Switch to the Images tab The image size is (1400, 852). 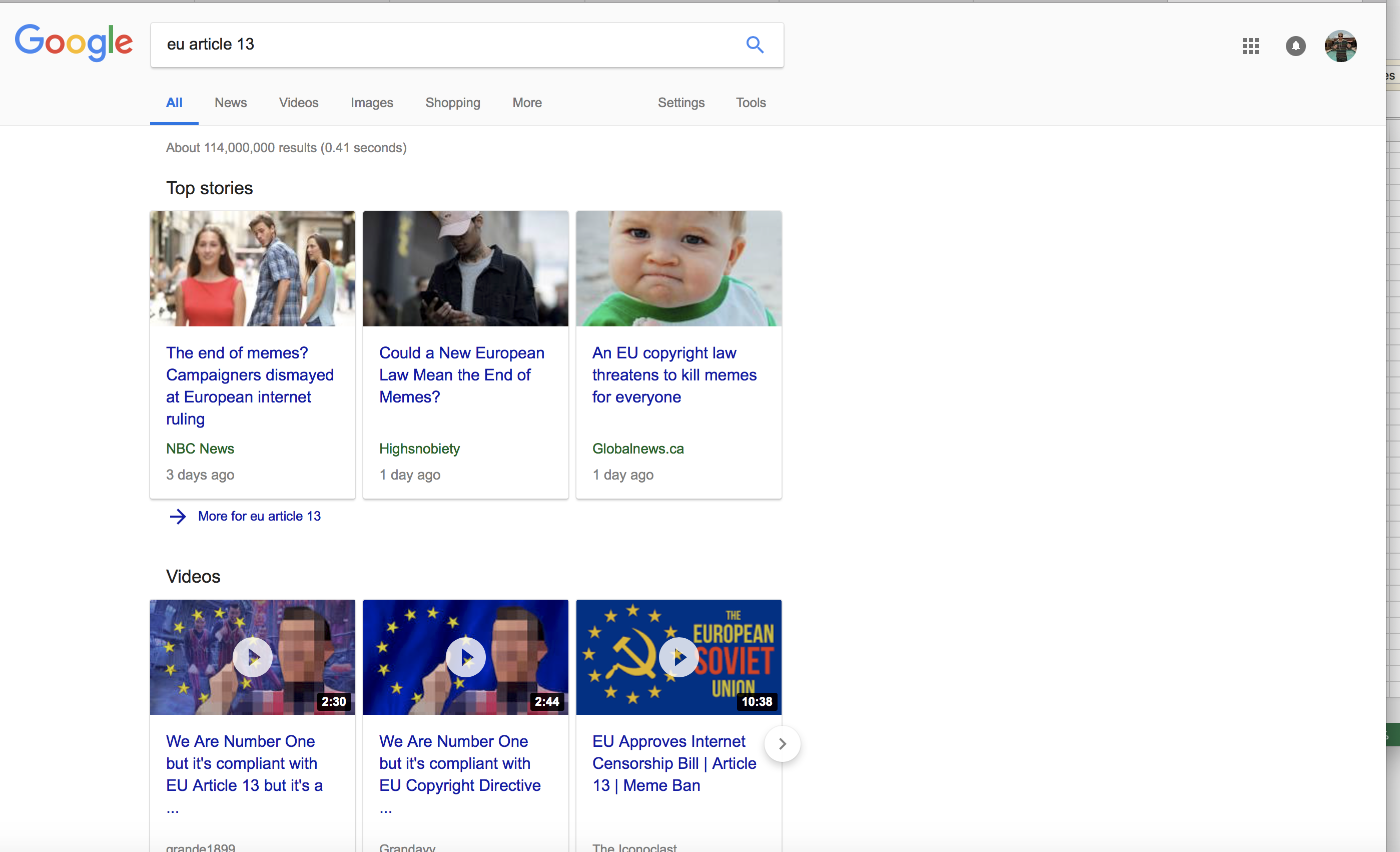[372, 103]
